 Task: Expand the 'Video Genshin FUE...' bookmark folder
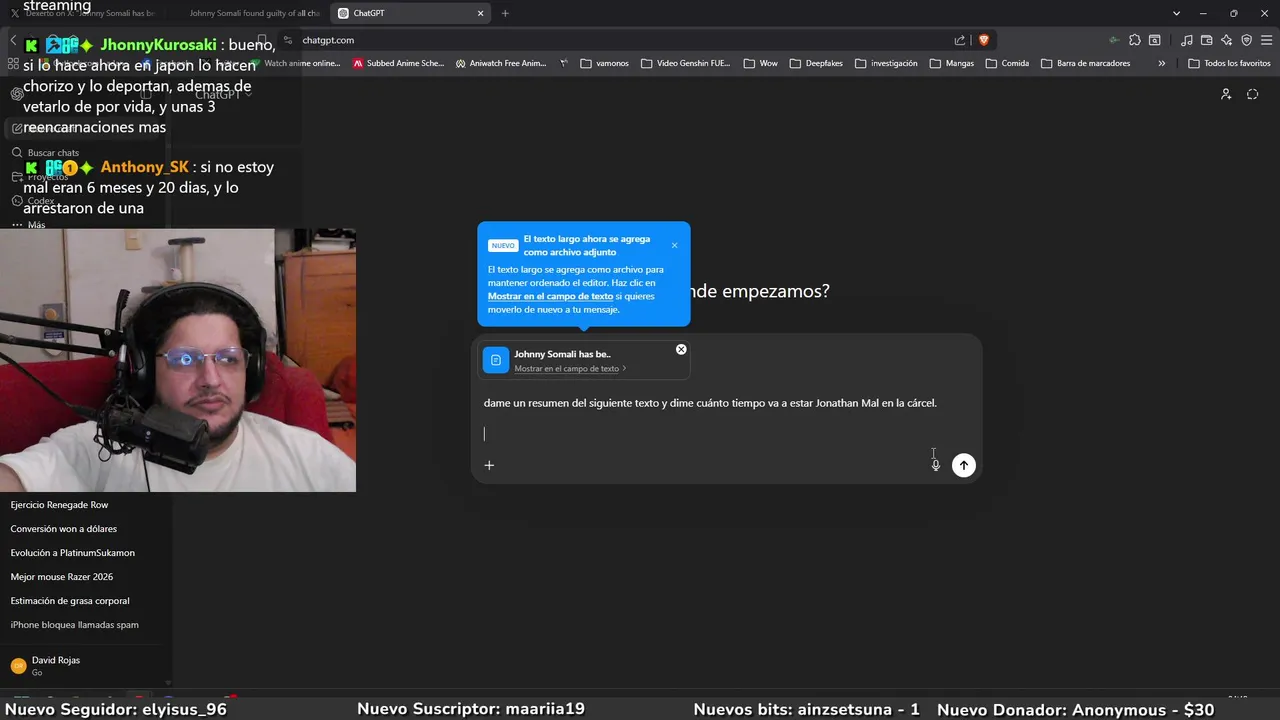pos(686,63)
